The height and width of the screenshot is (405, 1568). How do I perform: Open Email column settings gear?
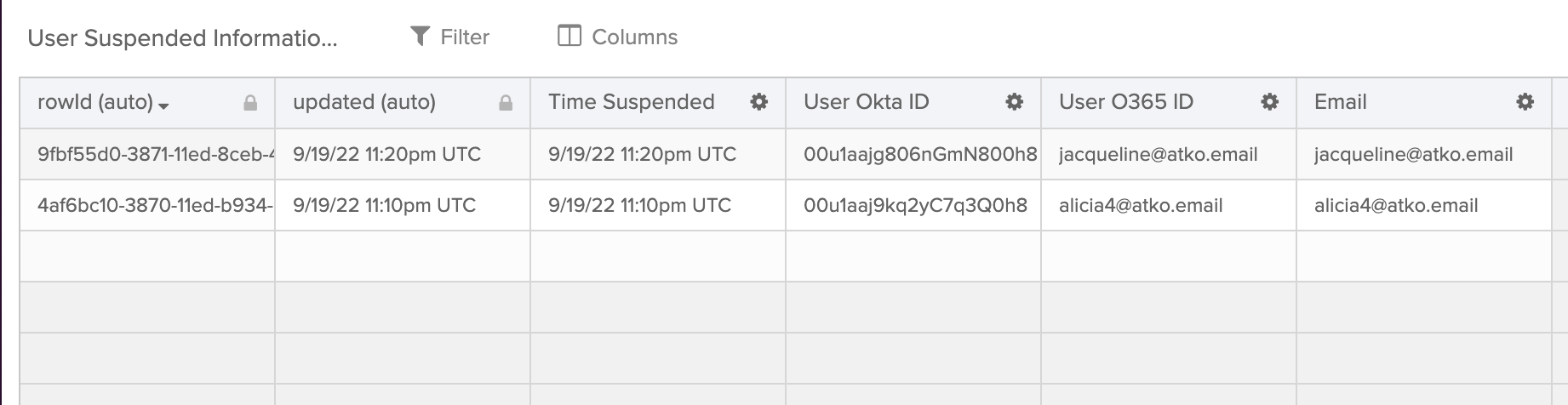[x=1525, y=102]
